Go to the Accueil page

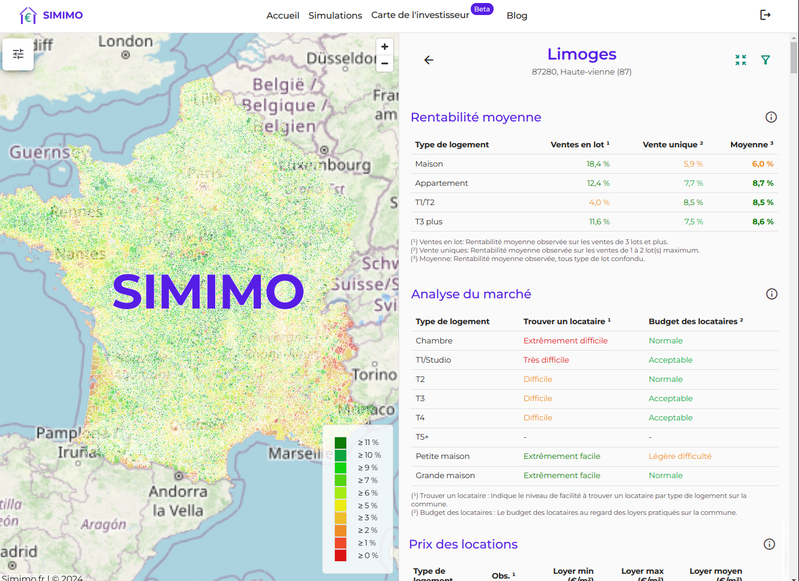tap(283, 16)
